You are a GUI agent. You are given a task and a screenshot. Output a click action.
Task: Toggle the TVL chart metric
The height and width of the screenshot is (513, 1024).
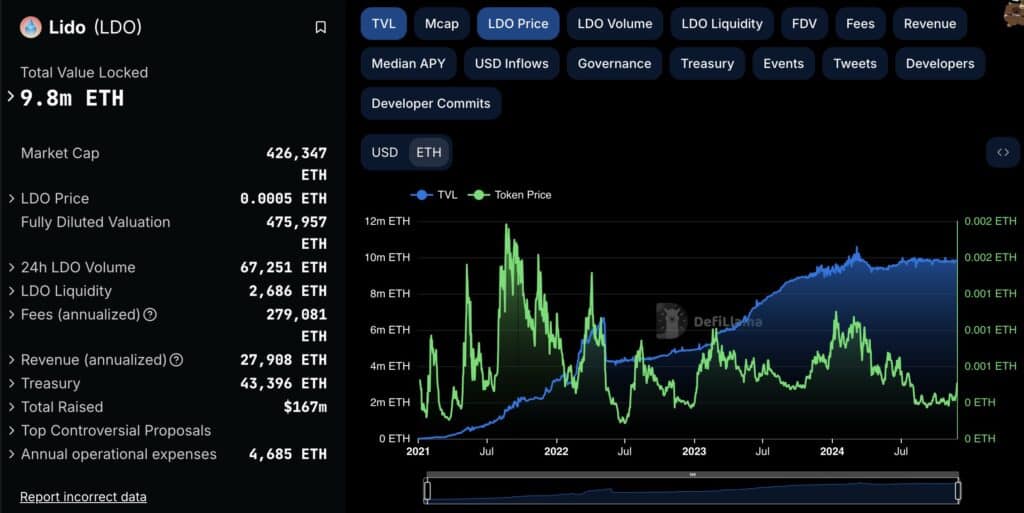pos(383,23)
